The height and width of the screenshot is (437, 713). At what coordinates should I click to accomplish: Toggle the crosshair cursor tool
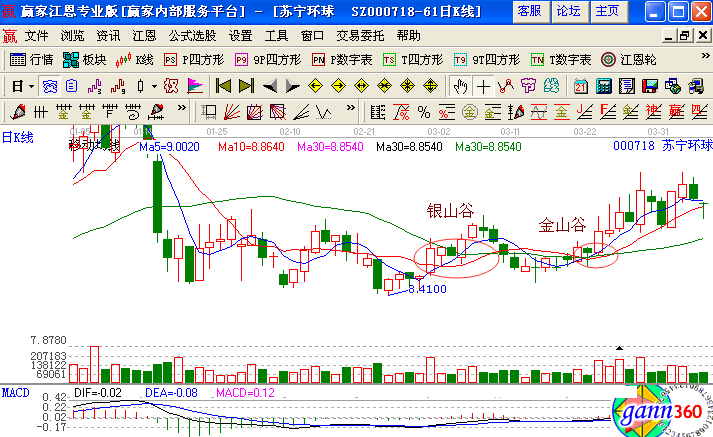[x=481, y=85]
